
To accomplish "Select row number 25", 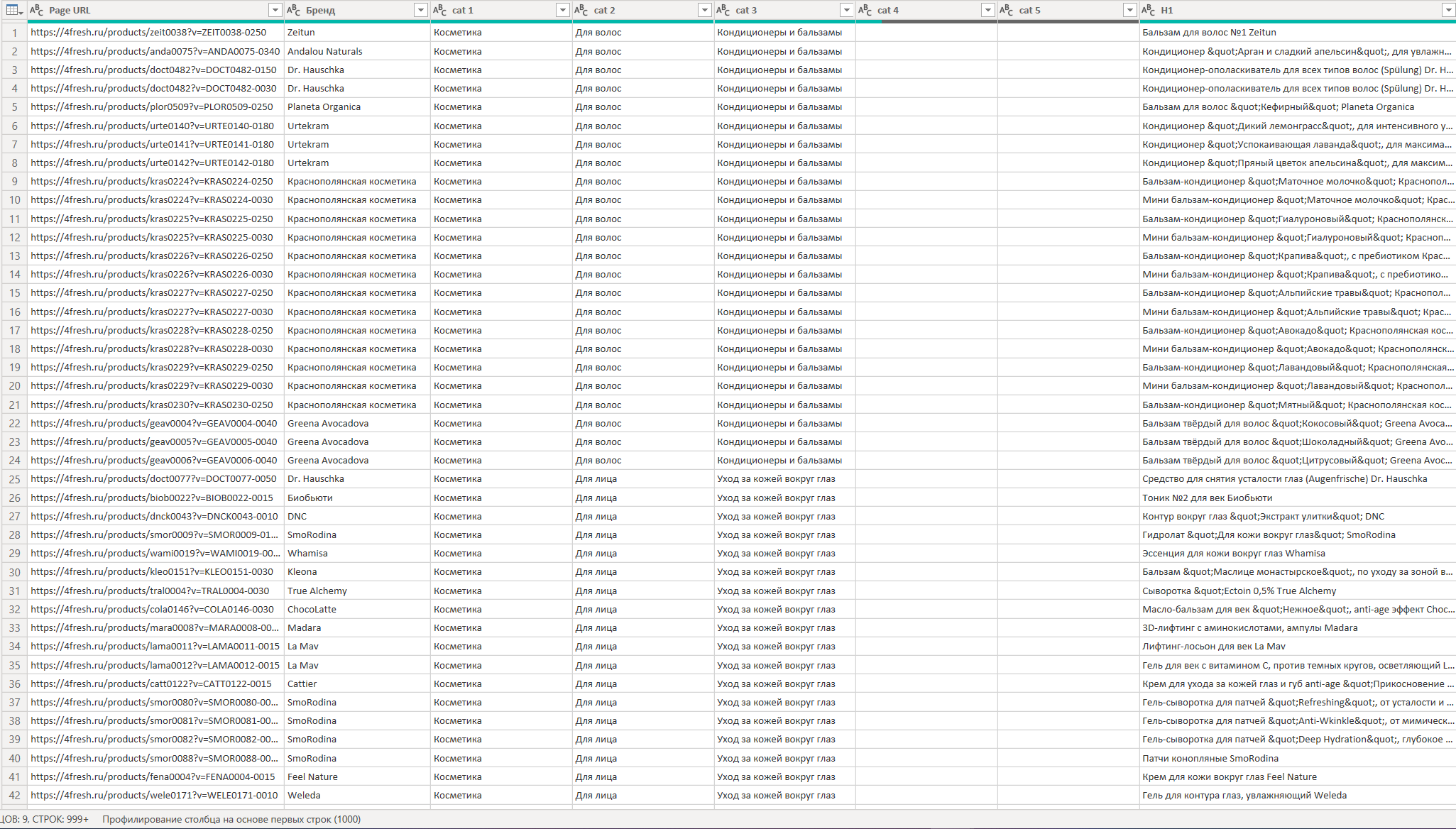I will [14, 479].
